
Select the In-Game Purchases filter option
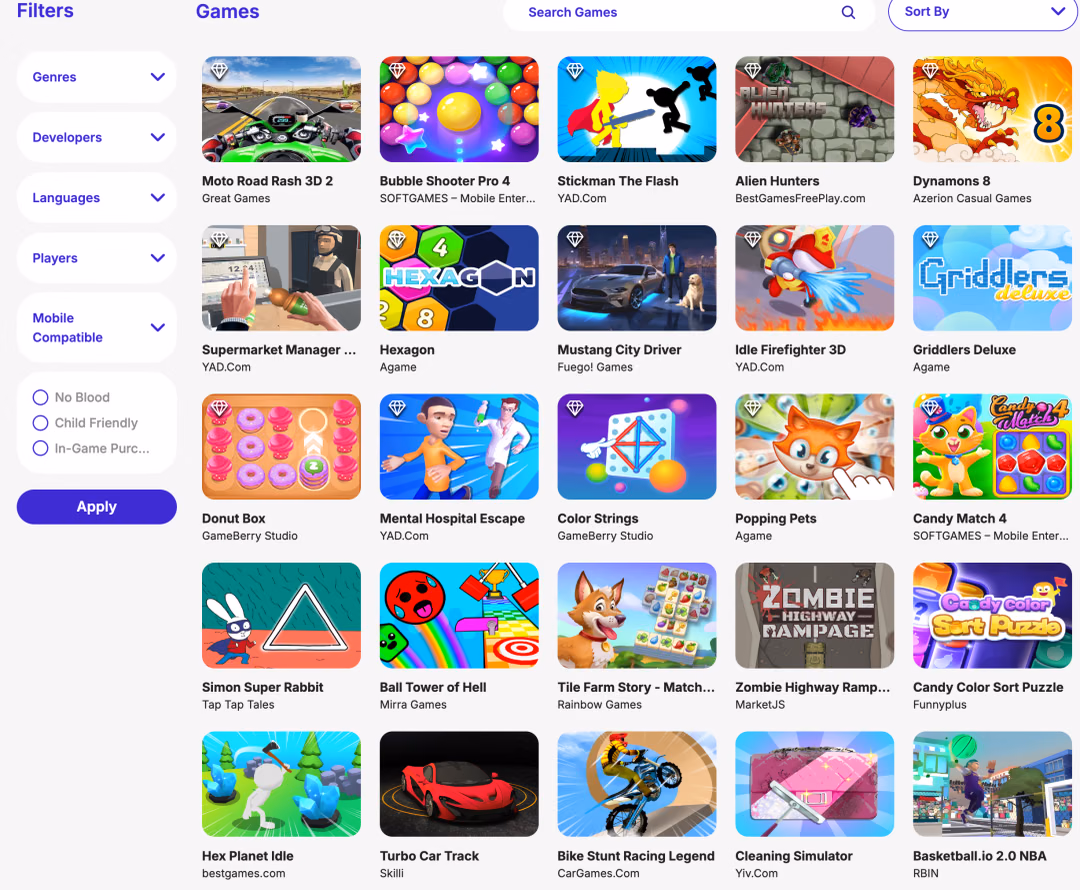pos(41,448)
